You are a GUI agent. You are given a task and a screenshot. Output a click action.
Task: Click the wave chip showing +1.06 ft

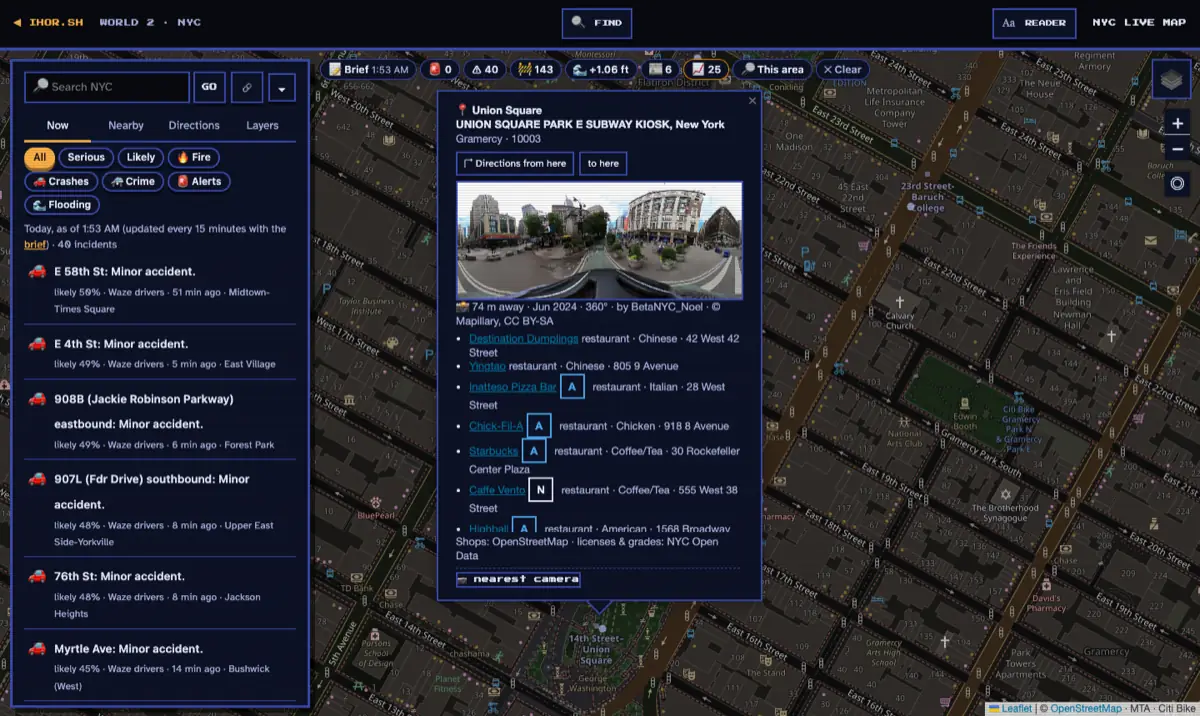[601, 70]
